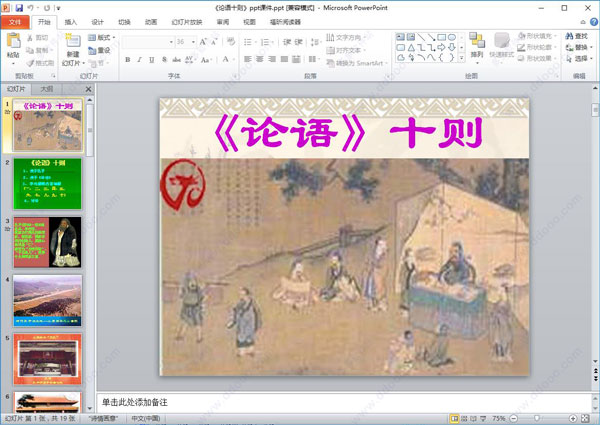
Task: Increase font size with the larger A
Action: (203, 42)
